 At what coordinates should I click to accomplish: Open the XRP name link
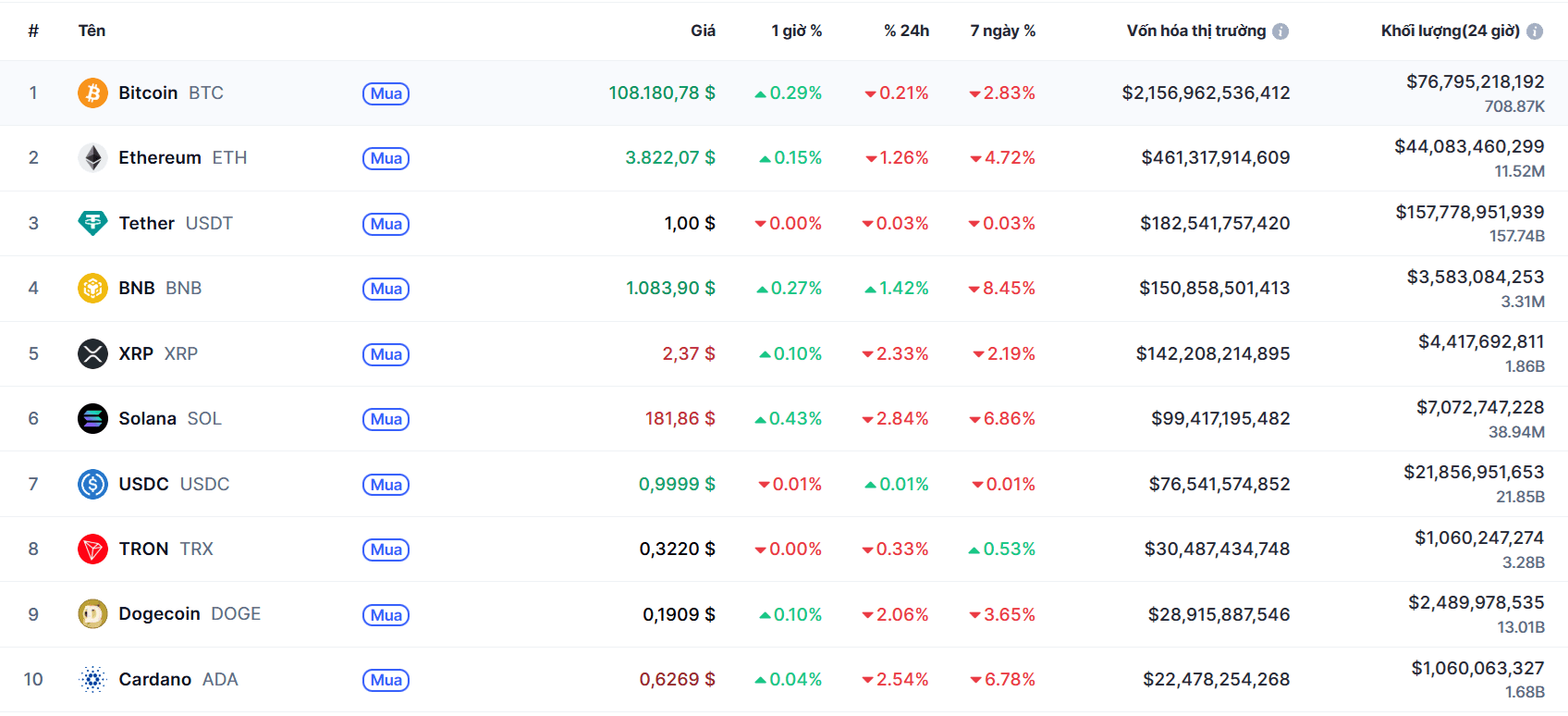click(158, 353)
